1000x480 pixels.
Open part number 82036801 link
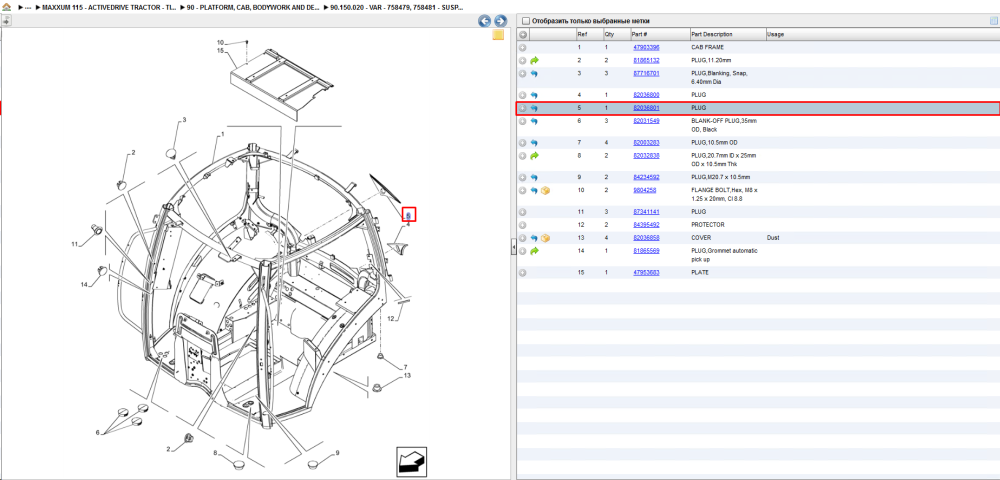[646, 108]
